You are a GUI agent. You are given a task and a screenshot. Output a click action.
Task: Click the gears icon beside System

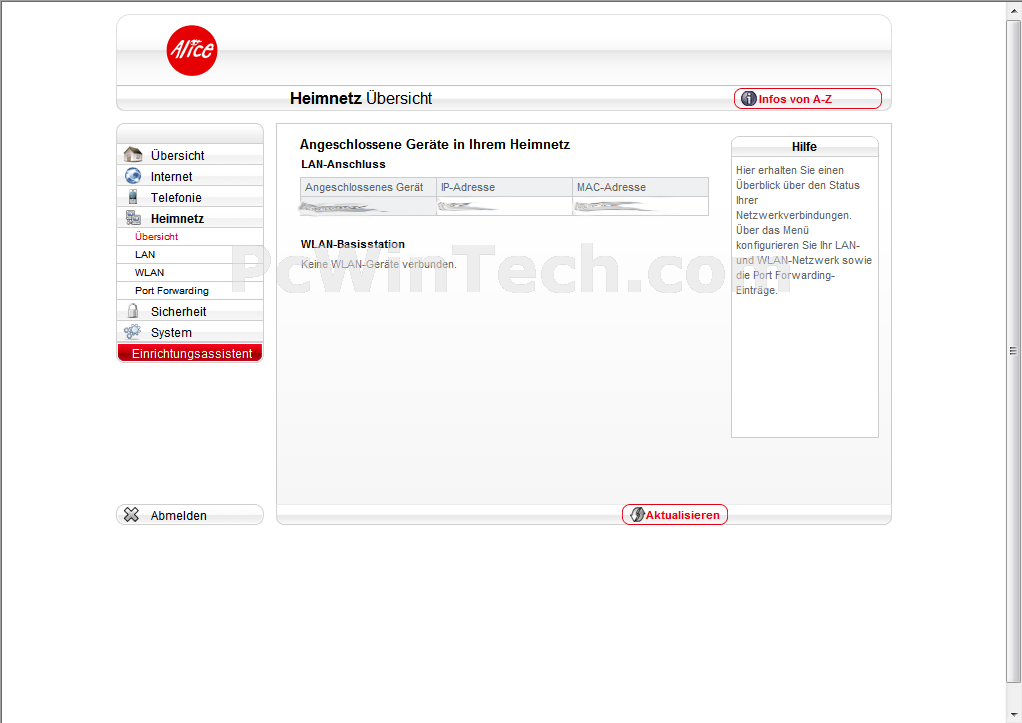coord(133,332)
